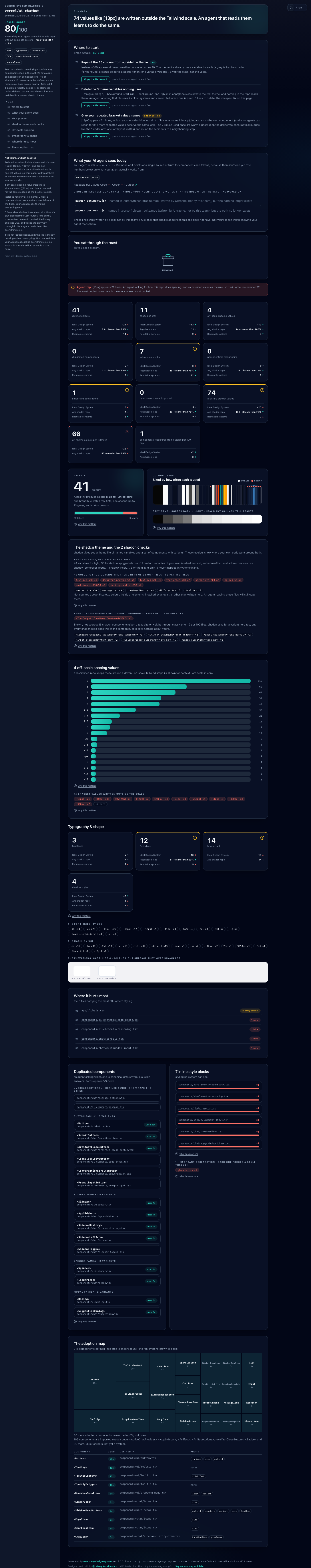Viewport: 311px width, 1568px height.
Task: Select <SubmitButton> row in Duplicated components
Action: (118, 1137)
